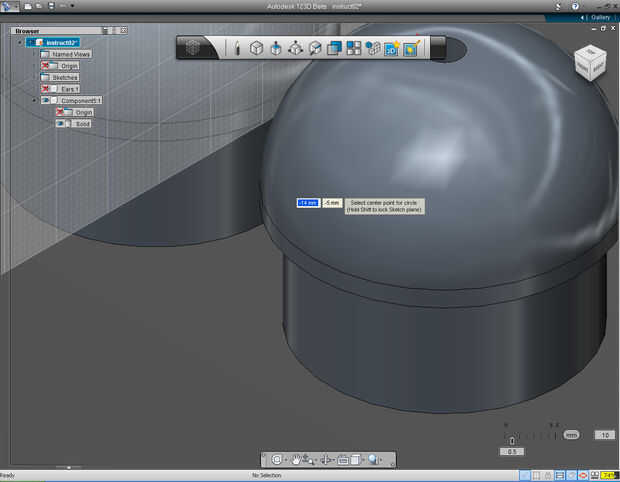Collapse the Component5:1 tree node
Viewport: 620px width, 482px height.
tap(34, 100)
